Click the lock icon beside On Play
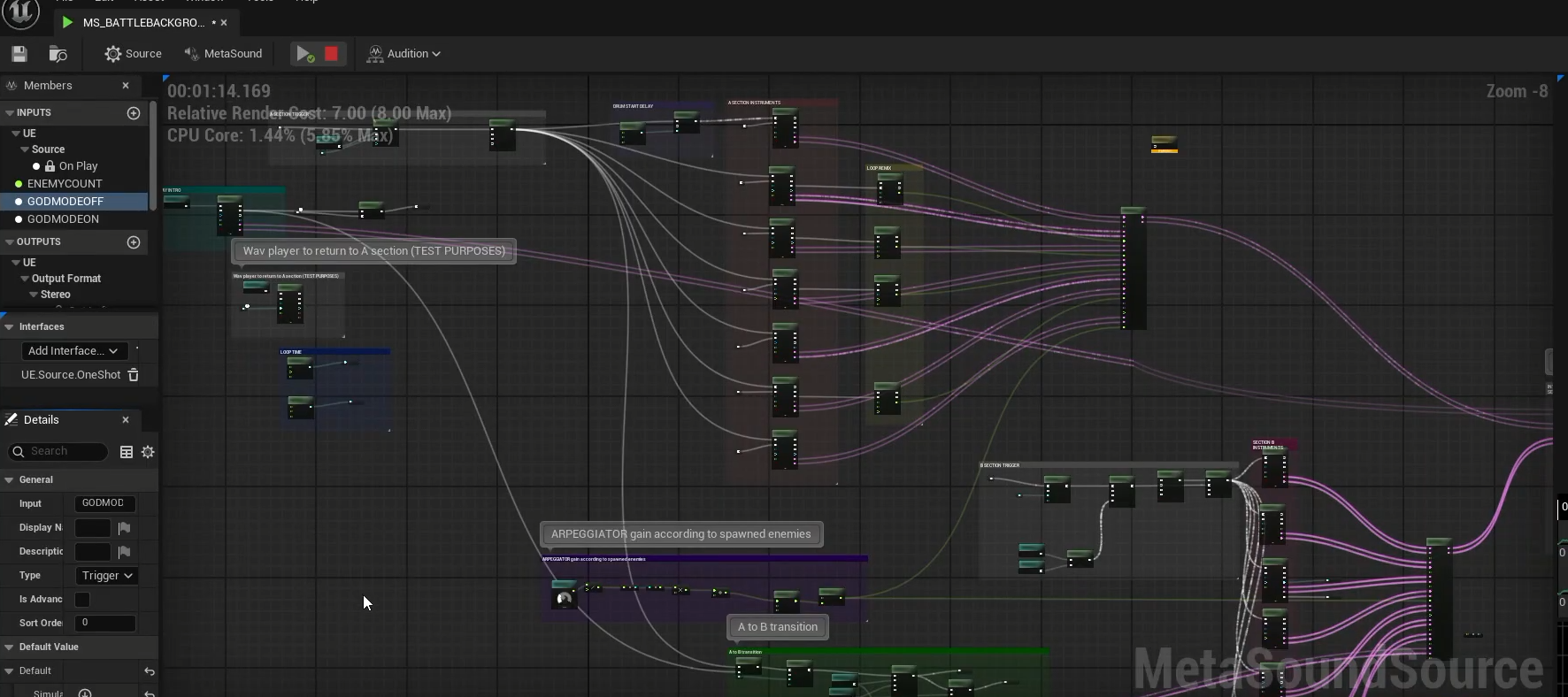The width and height of the screenshot is (1568, 697). tap(50, 166)
